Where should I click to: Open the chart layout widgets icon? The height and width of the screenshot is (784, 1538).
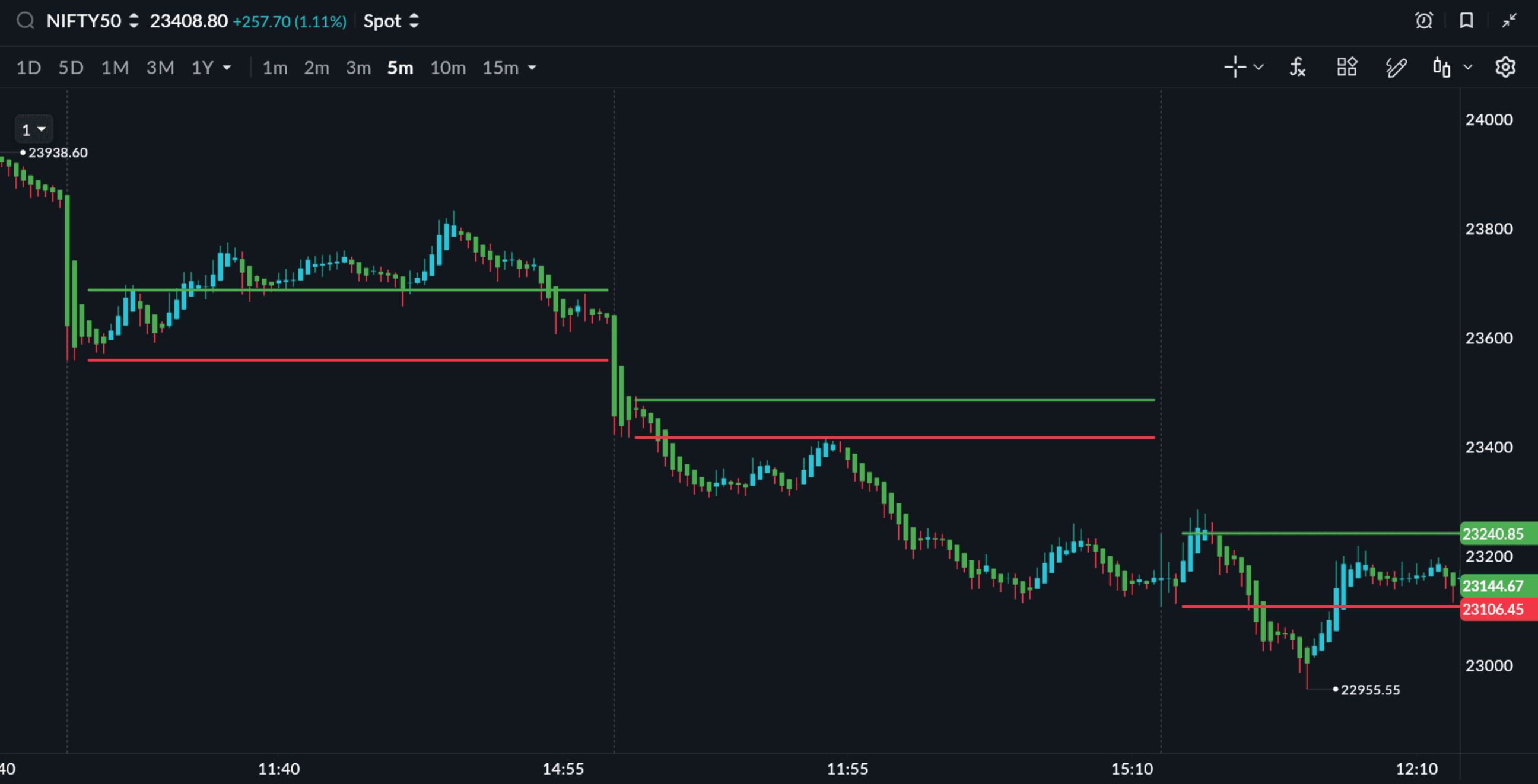click(1347, 68)
